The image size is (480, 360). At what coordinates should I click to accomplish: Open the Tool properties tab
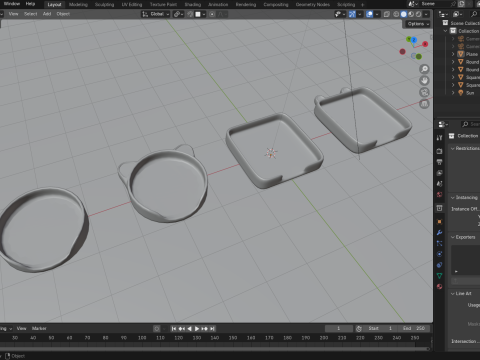(x=439, y=138)
